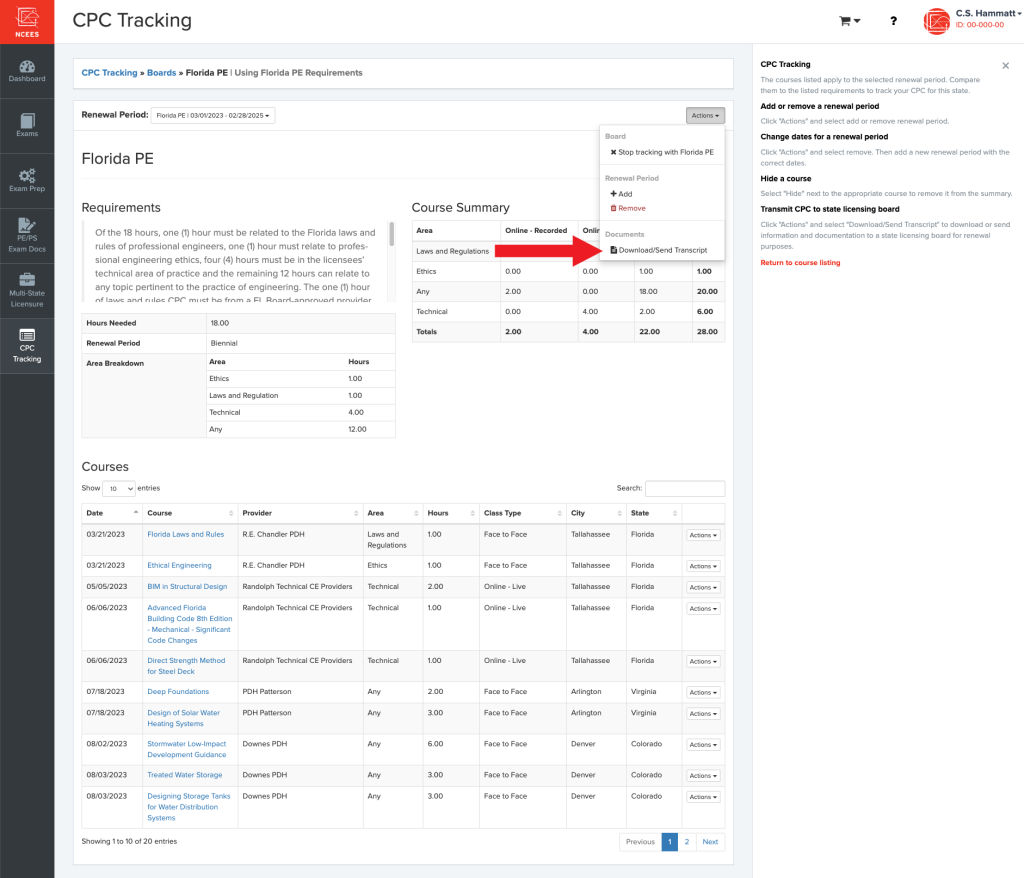
Task: Open Exam Prep via the gear icon
Action: (27, 180)
